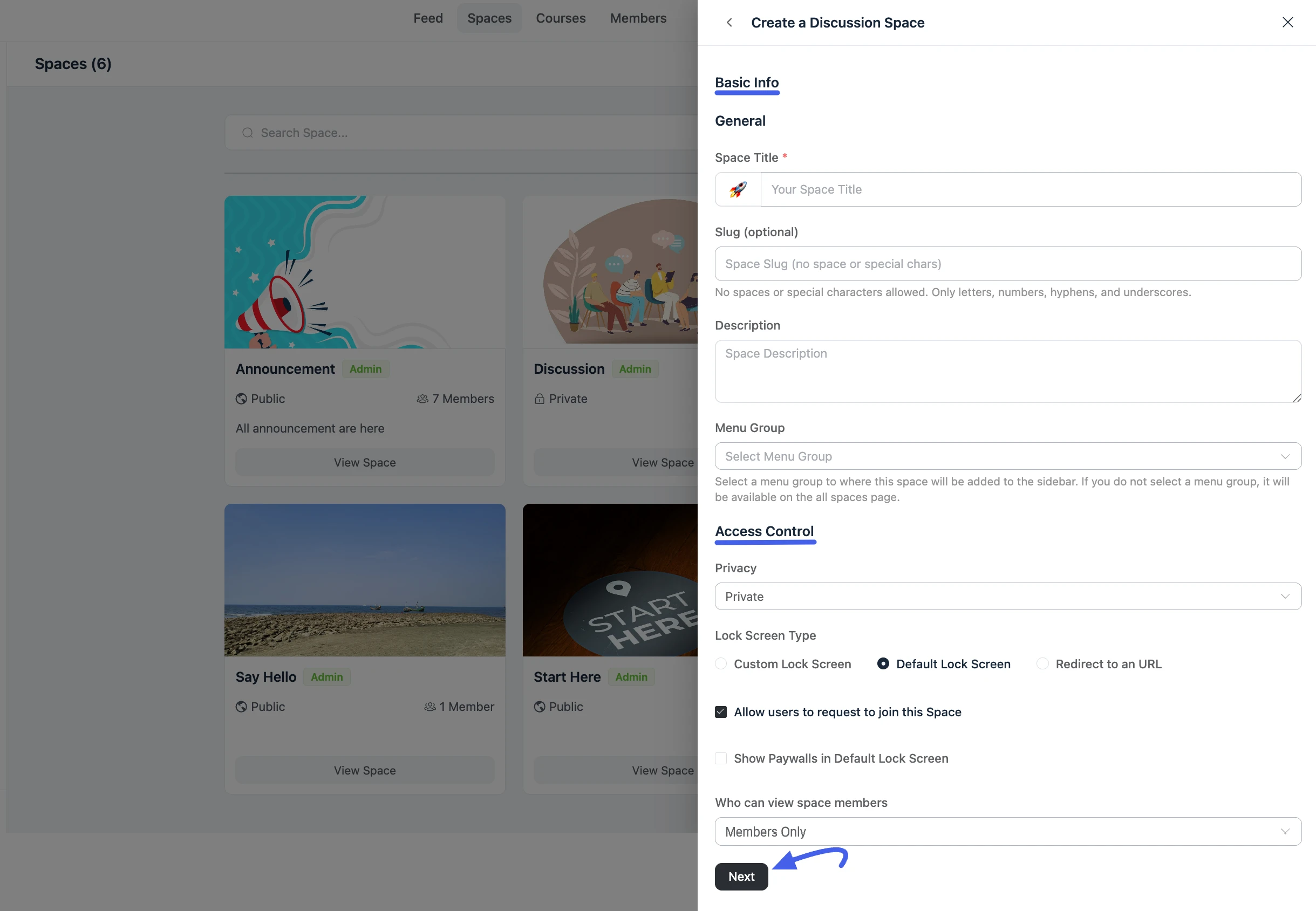Viewport: 1316px width, 911px height.
Task: View the Say Hello space
Action: tap(365, 770)
